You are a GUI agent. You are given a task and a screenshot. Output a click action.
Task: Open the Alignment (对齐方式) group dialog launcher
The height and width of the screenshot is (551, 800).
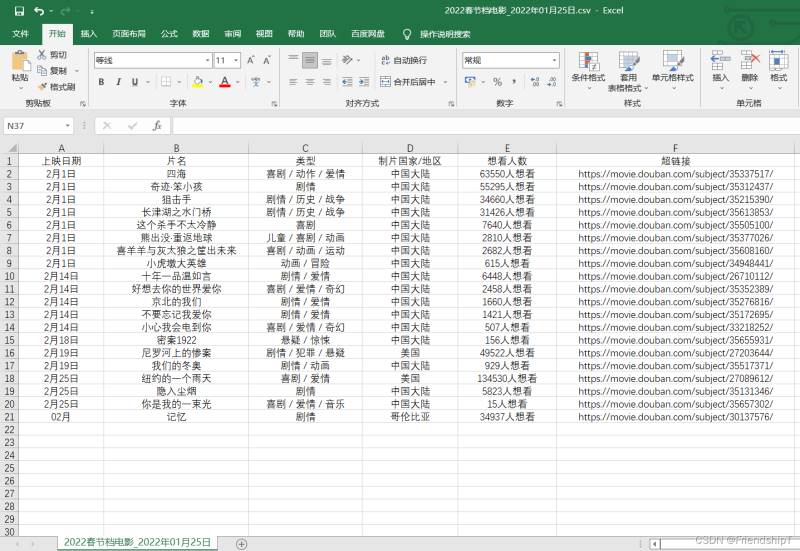coord(451,104)
